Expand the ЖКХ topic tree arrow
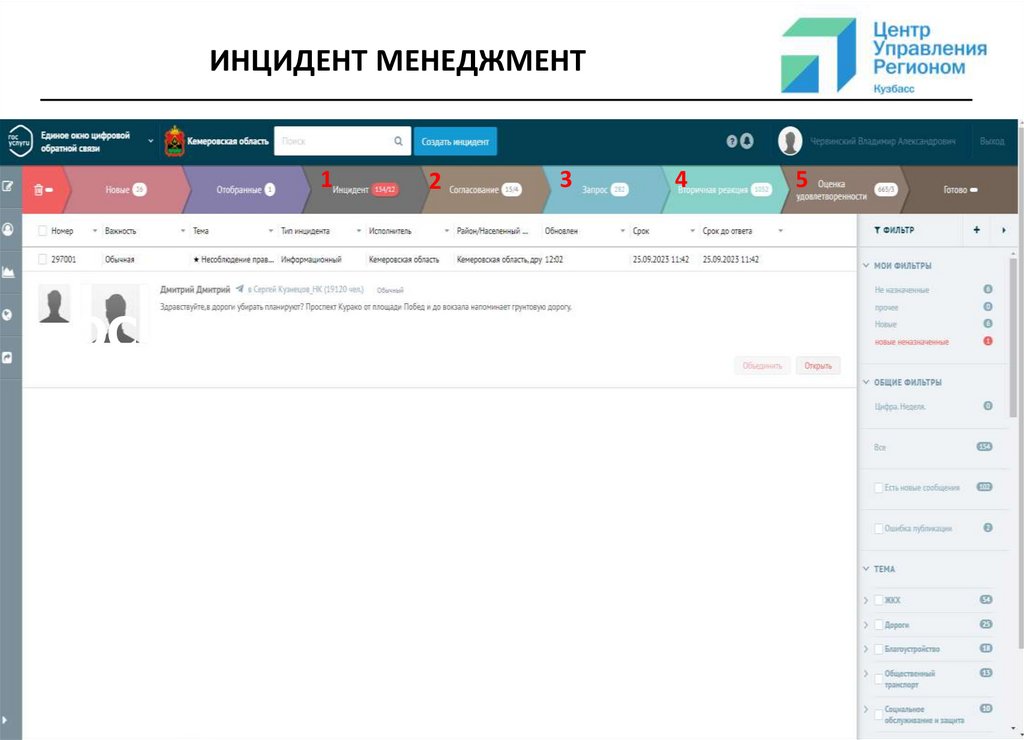This screenshot has width=1024, height=740. (x=866, y=600)
